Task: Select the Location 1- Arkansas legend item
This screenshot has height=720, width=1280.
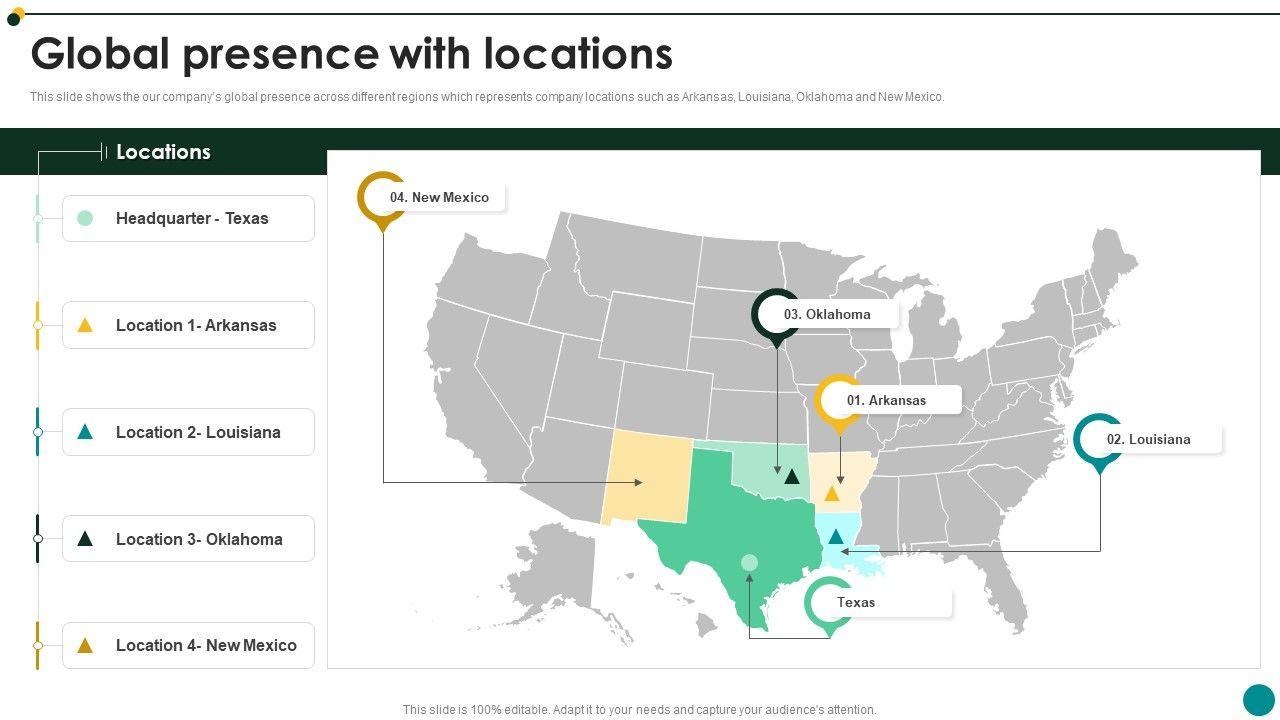Action: coord(188,325)
